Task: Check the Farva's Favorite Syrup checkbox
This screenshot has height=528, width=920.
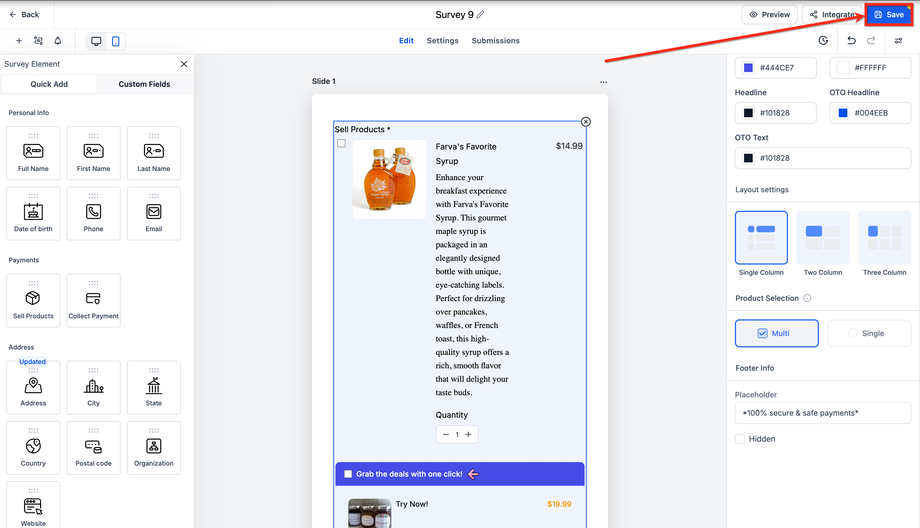Action: (341, 143)
